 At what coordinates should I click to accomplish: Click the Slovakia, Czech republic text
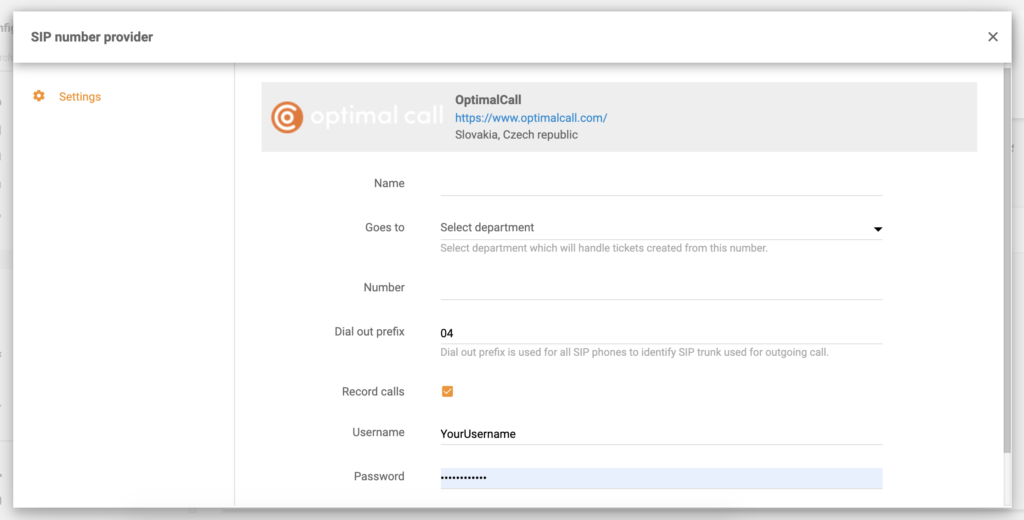click(x=516, y=135)
